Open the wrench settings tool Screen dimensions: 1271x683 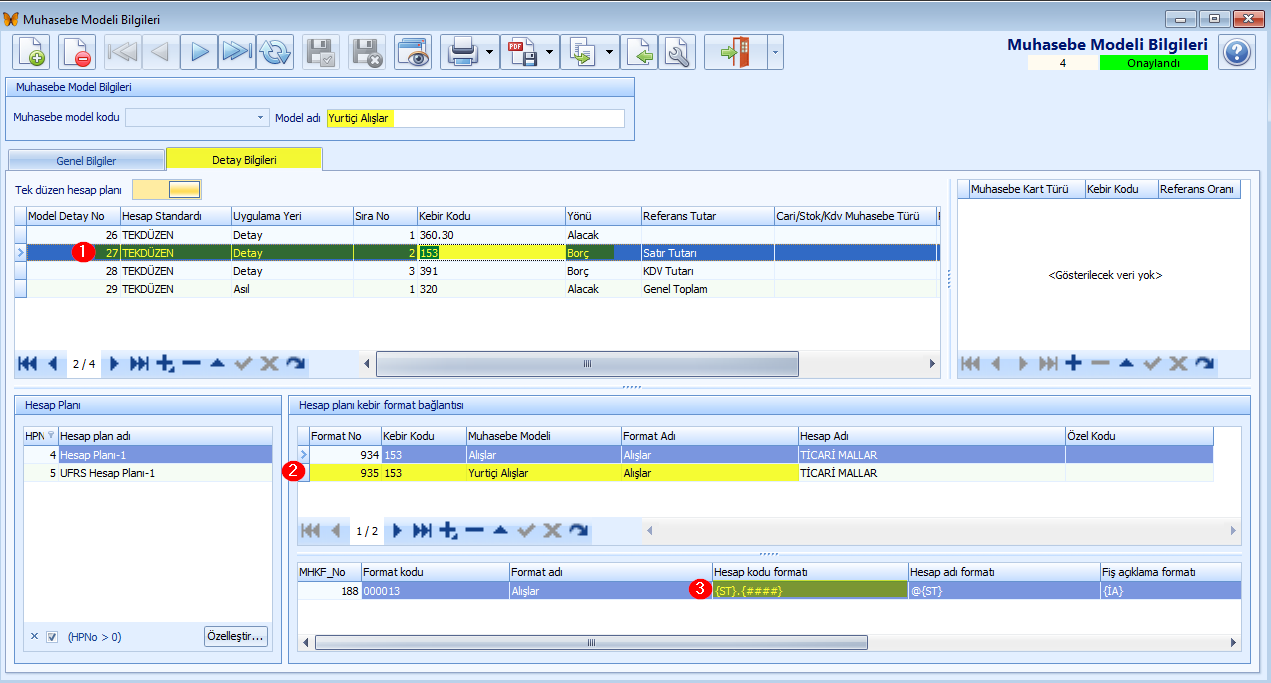[677, 53]
